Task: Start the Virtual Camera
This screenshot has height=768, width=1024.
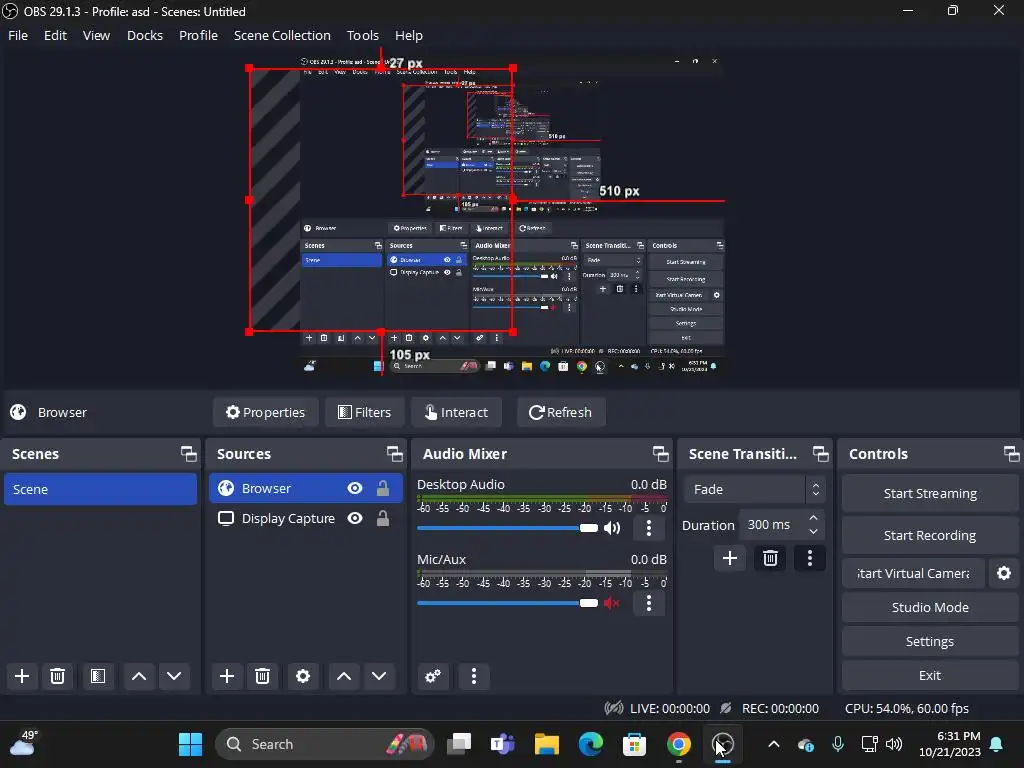Action: click(x=913, y=573)
